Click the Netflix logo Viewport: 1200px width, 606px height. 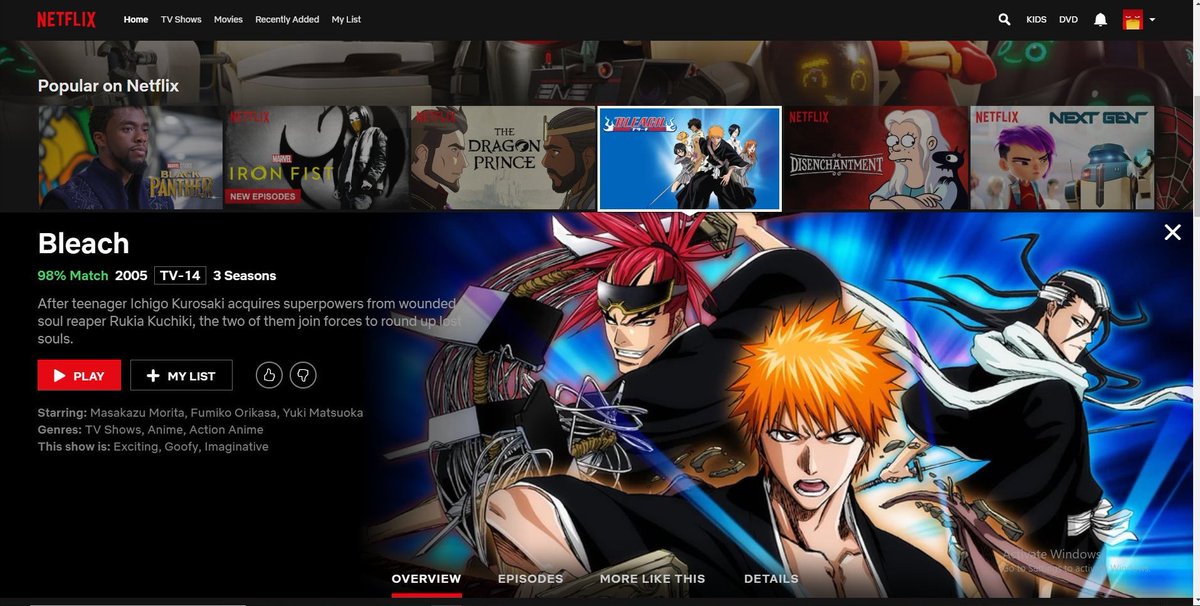(x=66, y=19)
